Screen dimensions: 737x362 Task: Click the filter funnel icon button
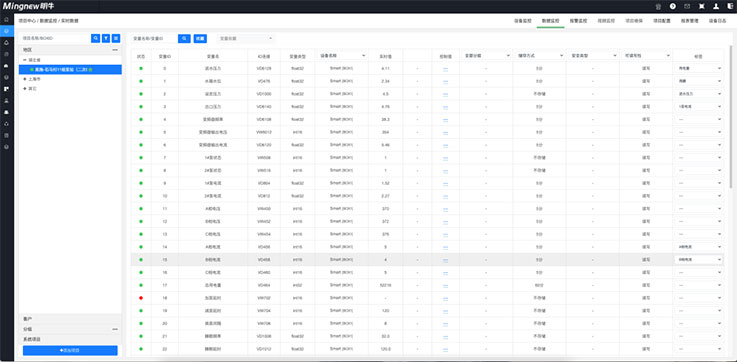pos(106,38)
